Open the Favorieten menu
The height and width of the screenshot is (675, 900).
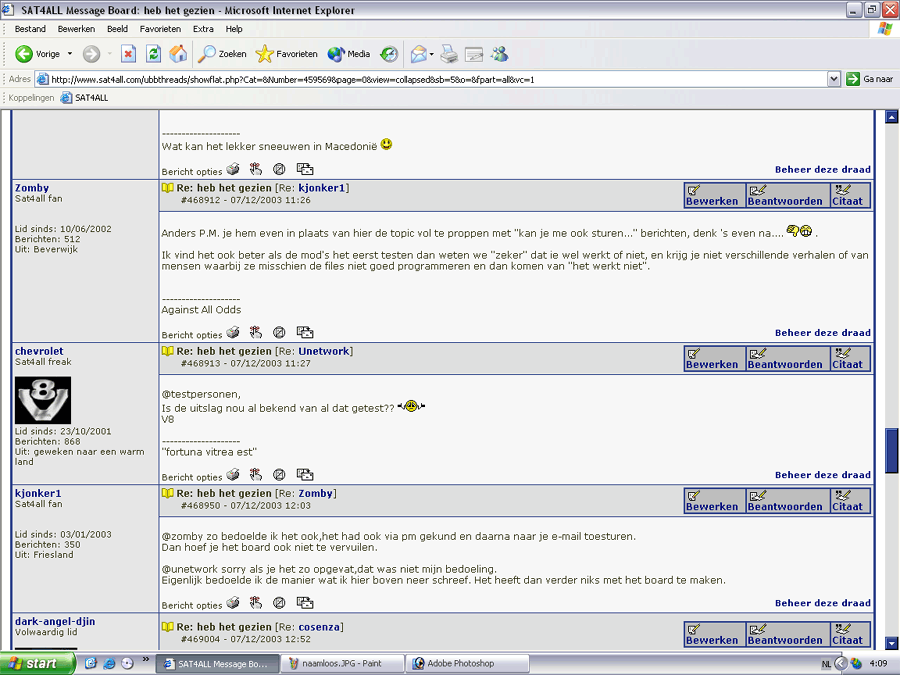pyautogui.click(x=160, y=29)
